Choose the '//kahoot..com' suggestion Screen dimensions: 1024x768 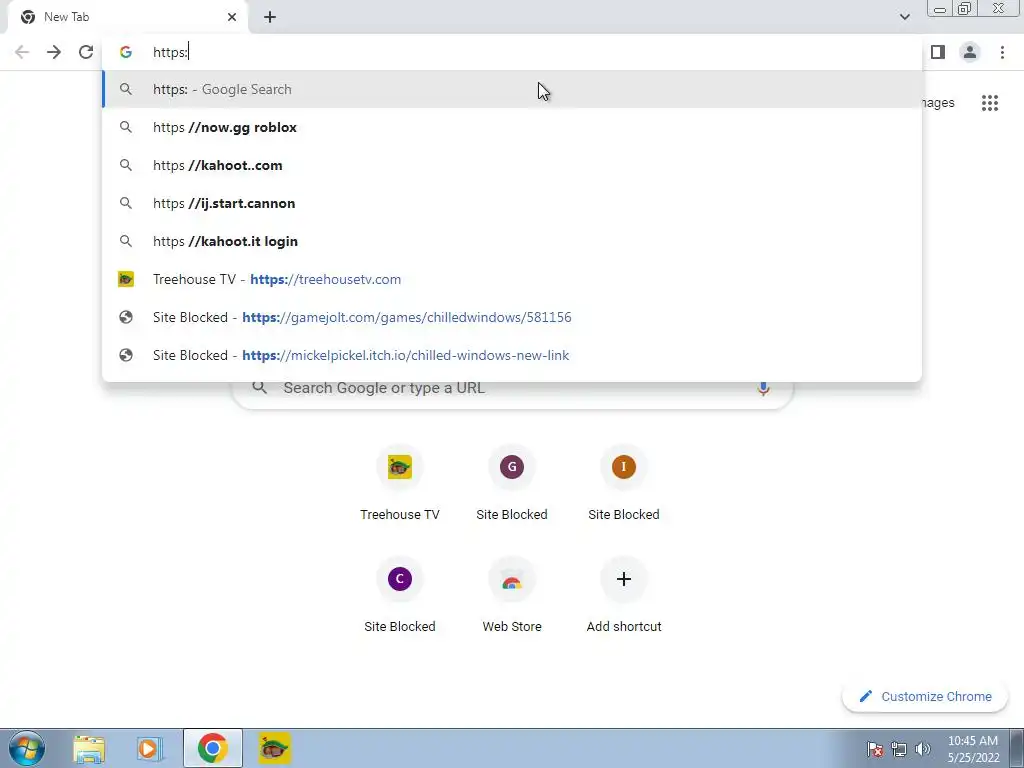(x=511, y=165)
